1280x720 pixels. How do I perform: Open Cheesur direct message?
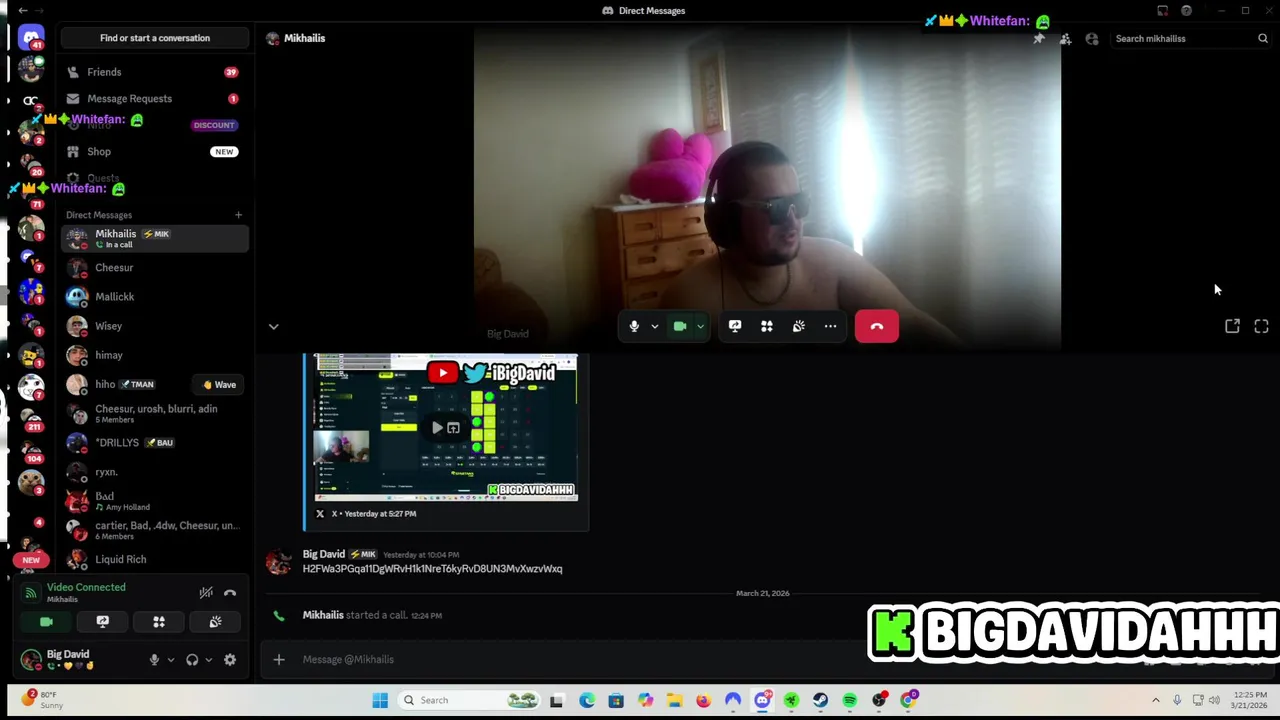155,267
